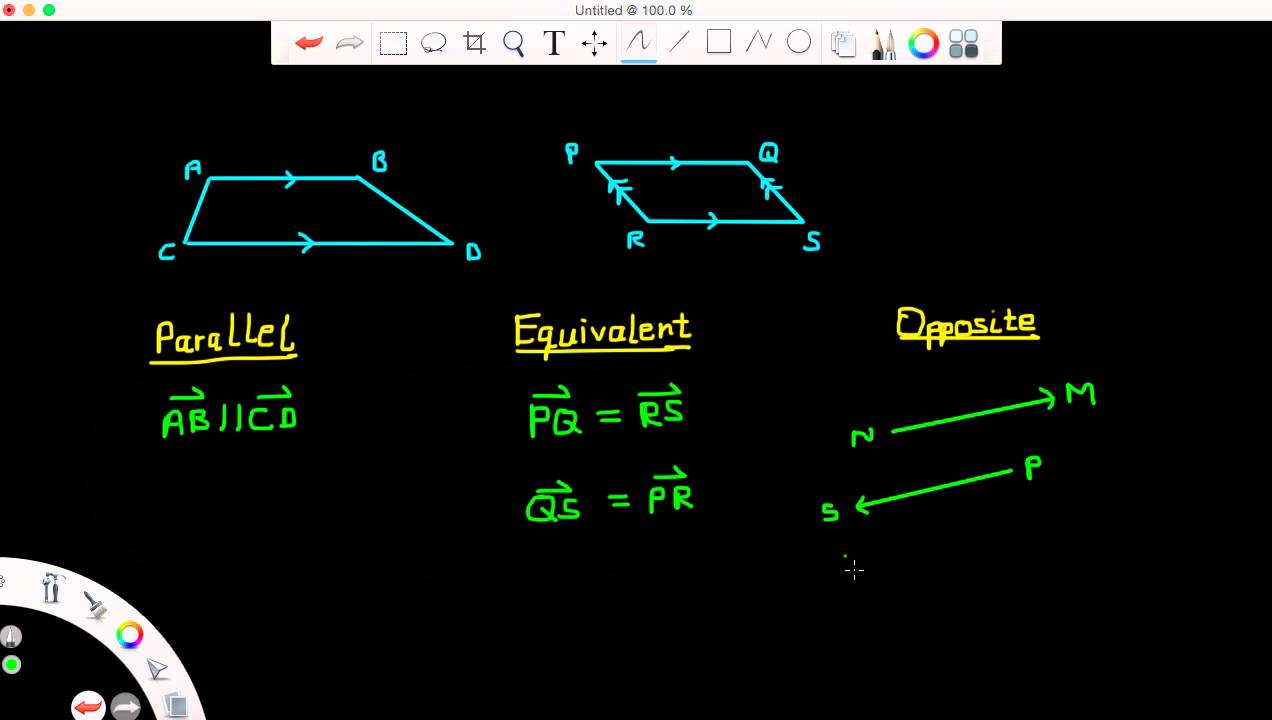This screenshot has width=1272, height=720.
Task: Select the Text tool
Action: (554, 42)
